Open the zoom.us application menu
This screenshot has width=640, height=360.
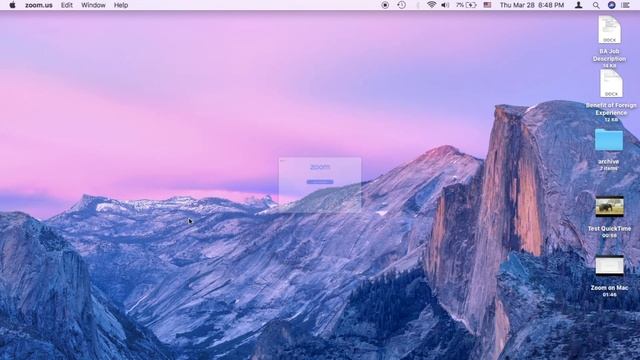point(38,5)
